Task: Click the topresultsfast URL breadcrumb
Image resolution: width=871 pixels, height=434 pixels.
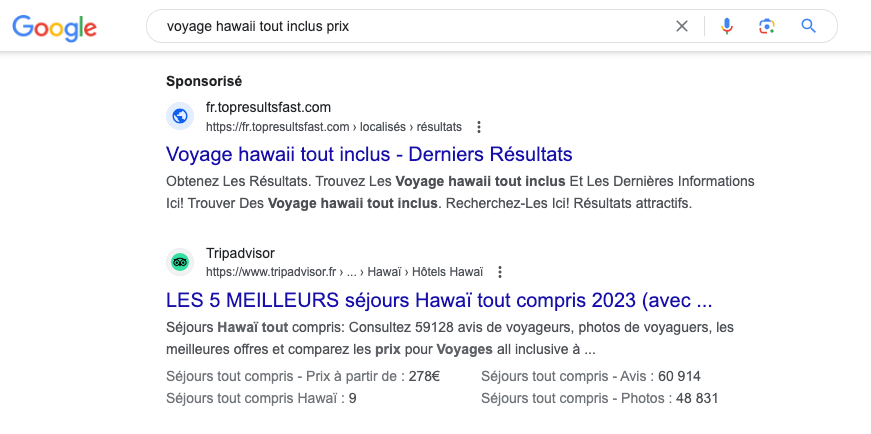Action: pos(334,127)
